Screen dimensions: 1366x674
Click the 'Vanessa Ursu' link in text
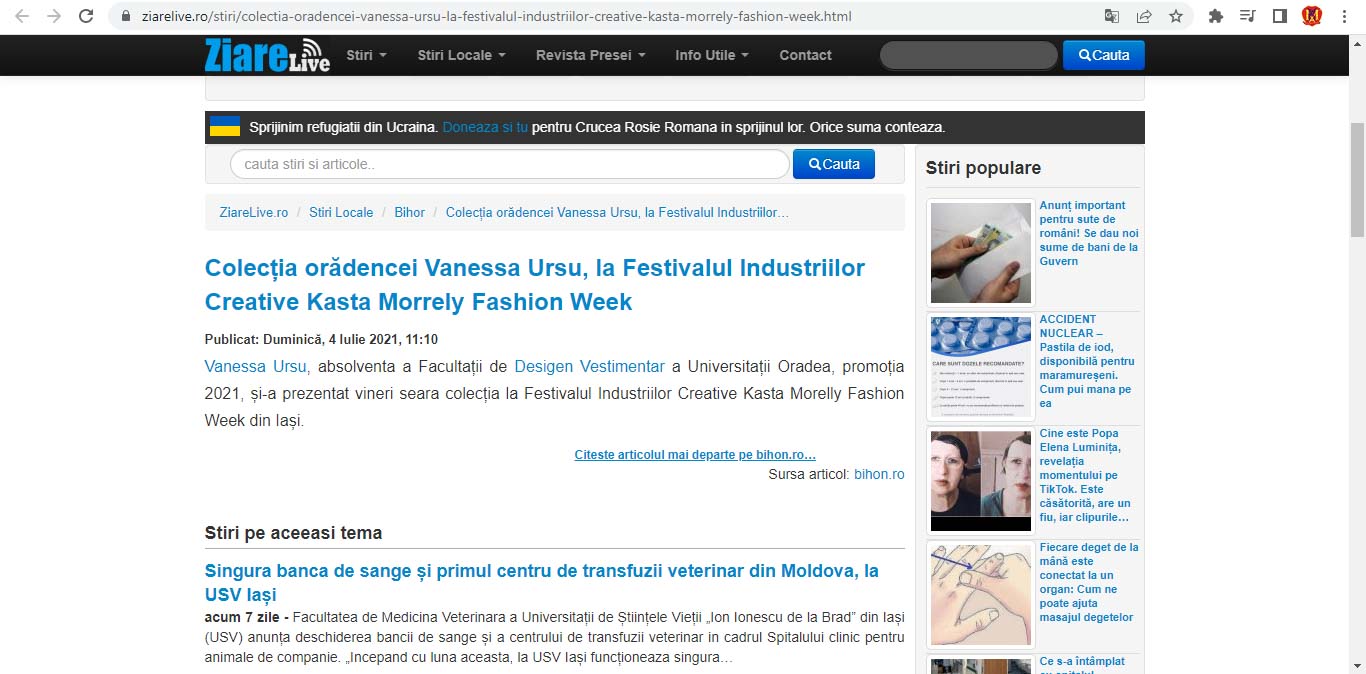257,366
